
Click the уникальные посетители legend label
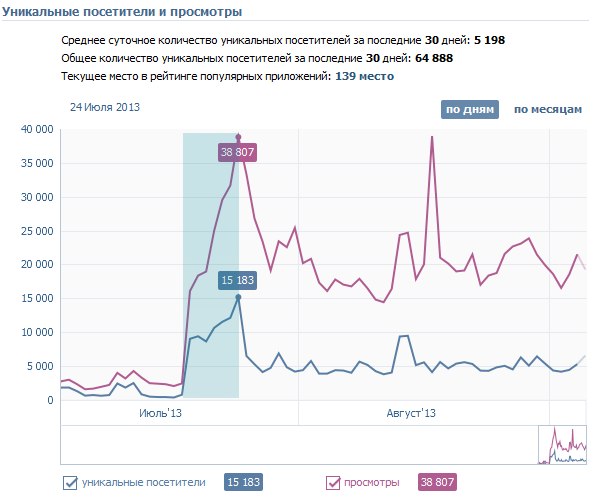[145, 483]
